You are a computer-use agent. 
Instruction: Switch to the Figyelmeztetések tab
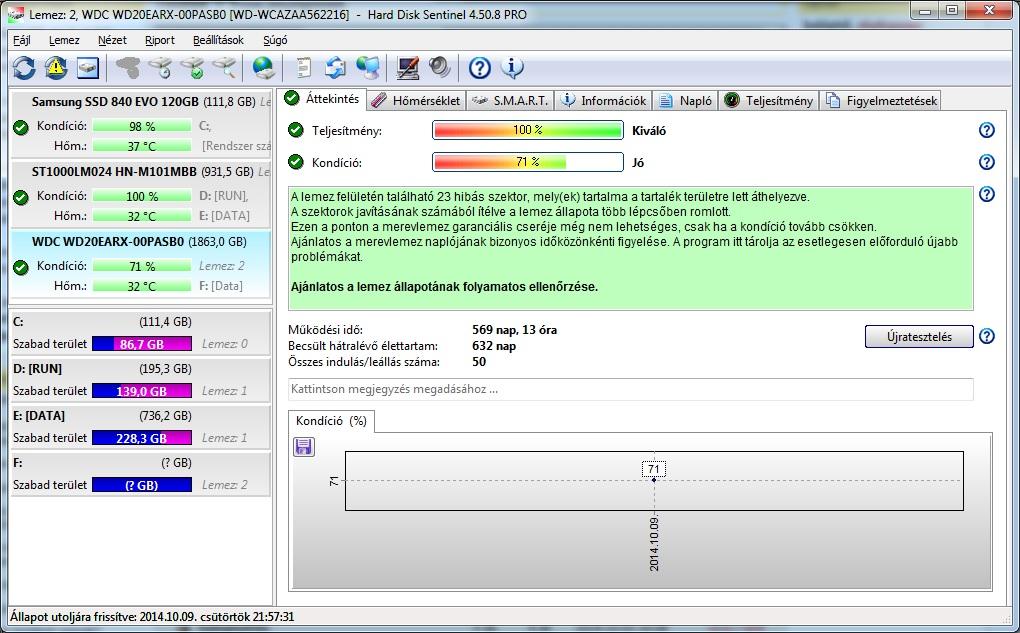(x=881, y=101)
